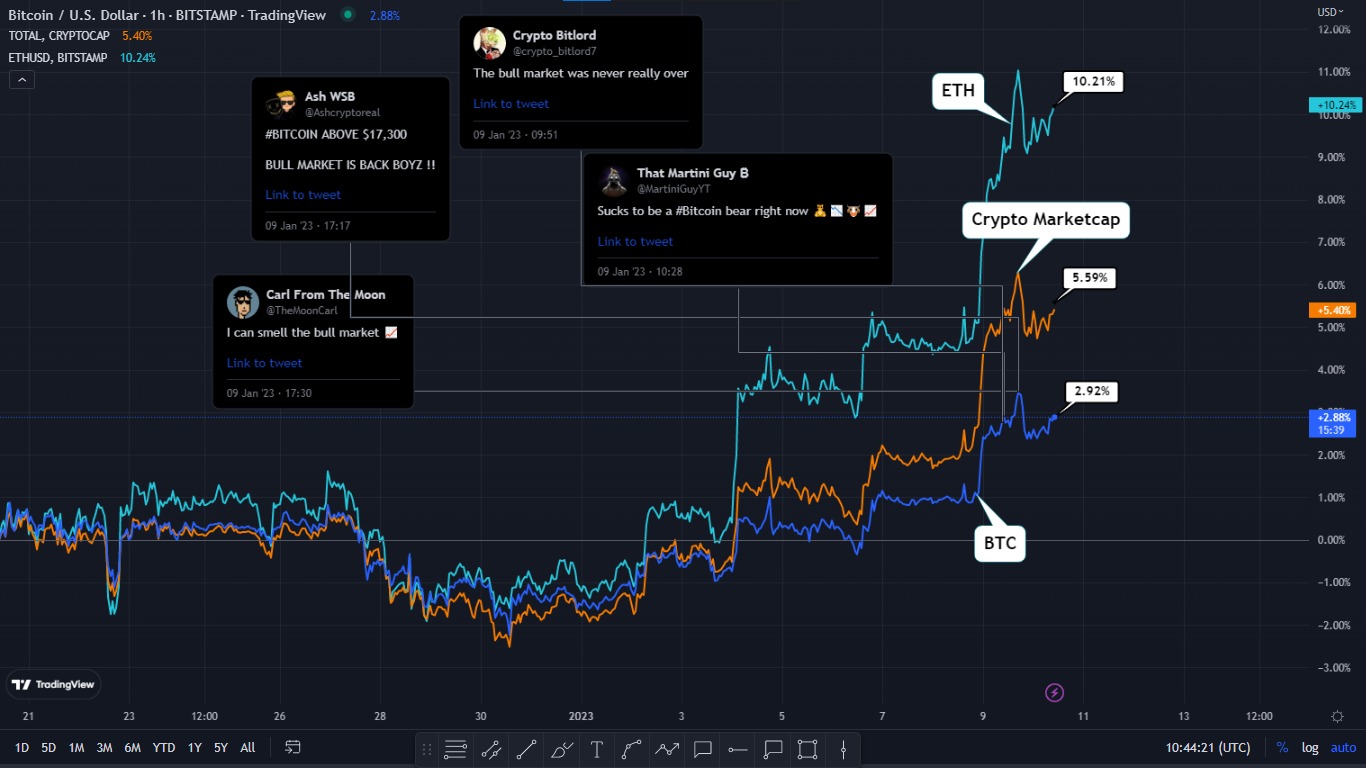
Task: Click That Martini Guy avatar
Action: 612,180
